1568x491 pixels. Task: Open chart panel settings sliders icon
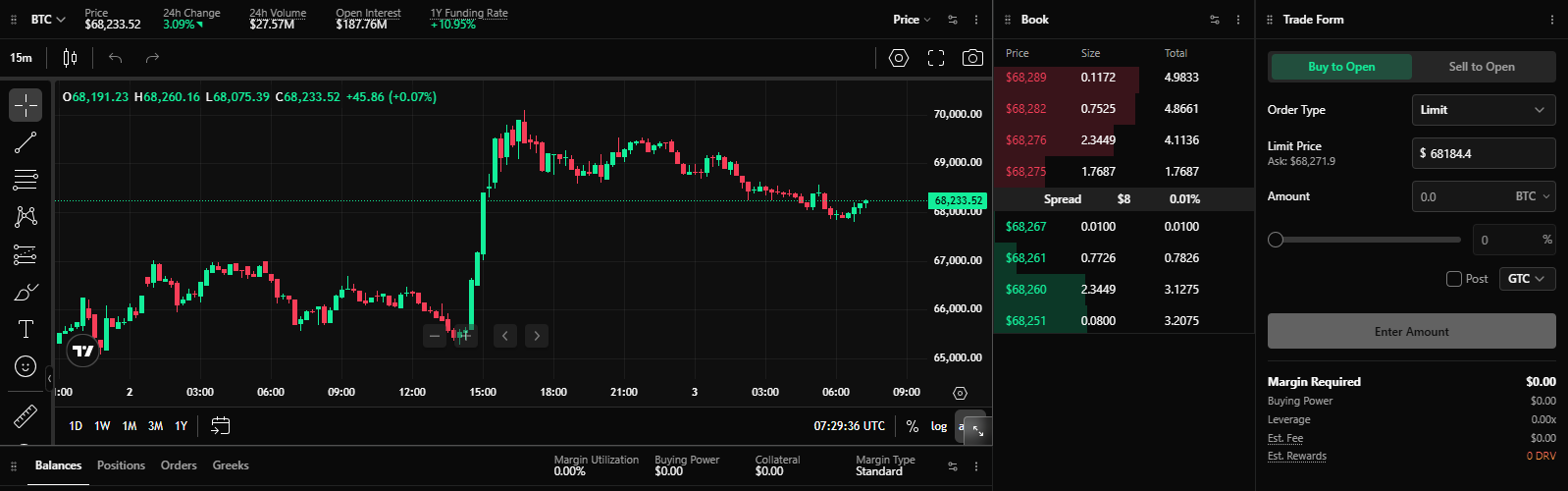[953, 20]
